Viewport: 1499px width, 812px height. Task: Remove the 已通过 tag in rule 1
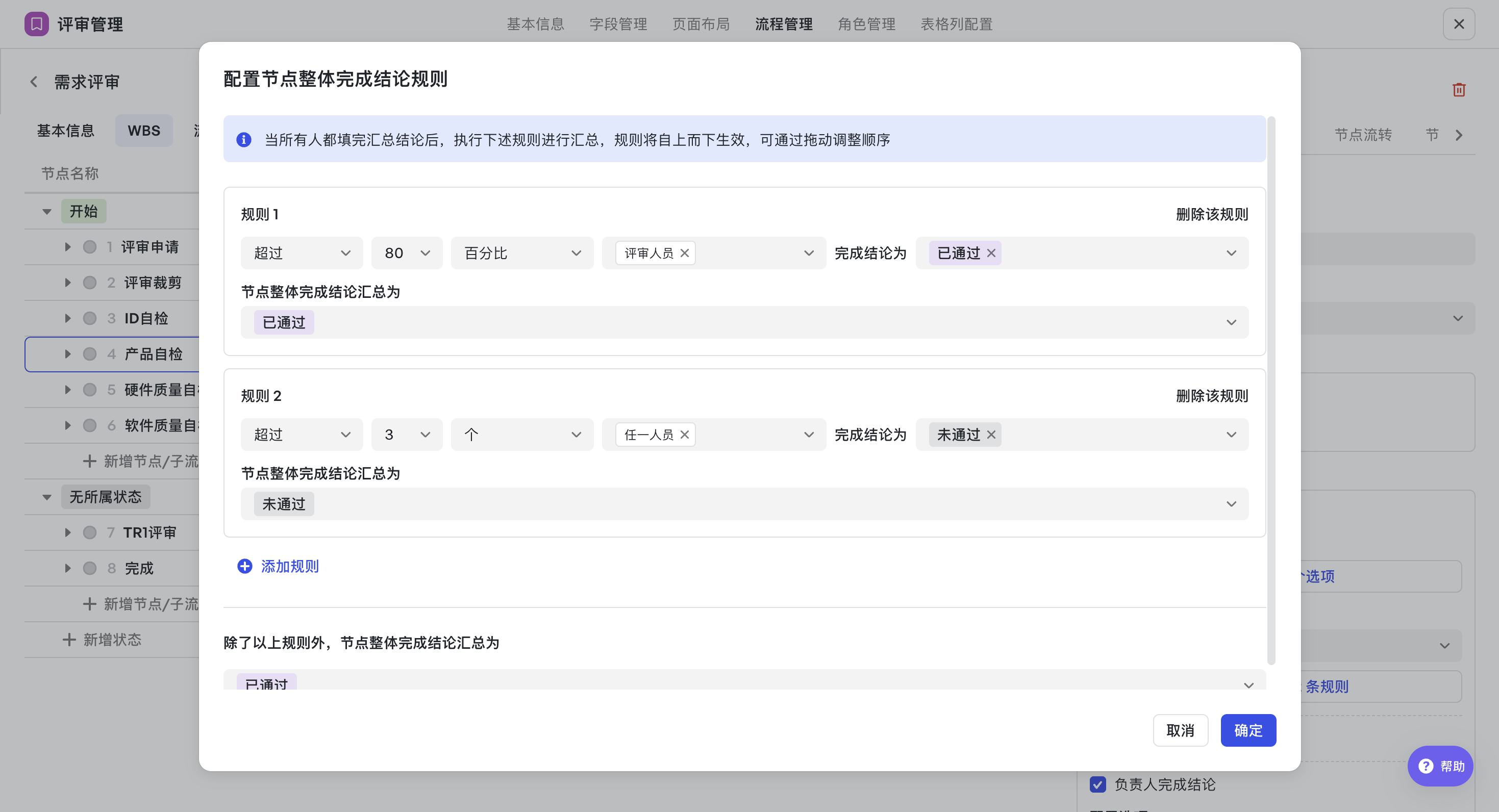991,253
